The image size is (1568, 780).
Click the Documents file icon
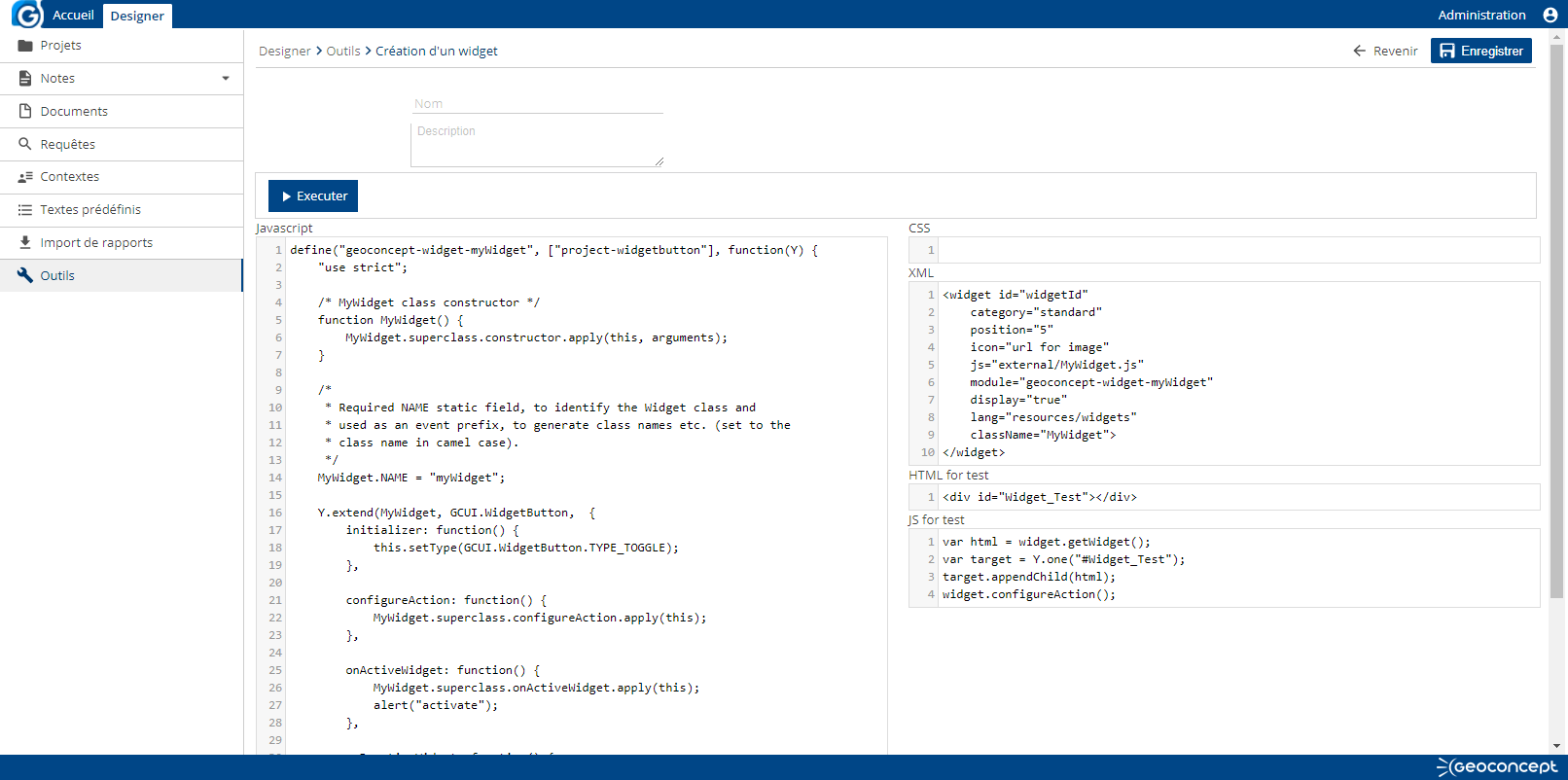tap(25, 111)
